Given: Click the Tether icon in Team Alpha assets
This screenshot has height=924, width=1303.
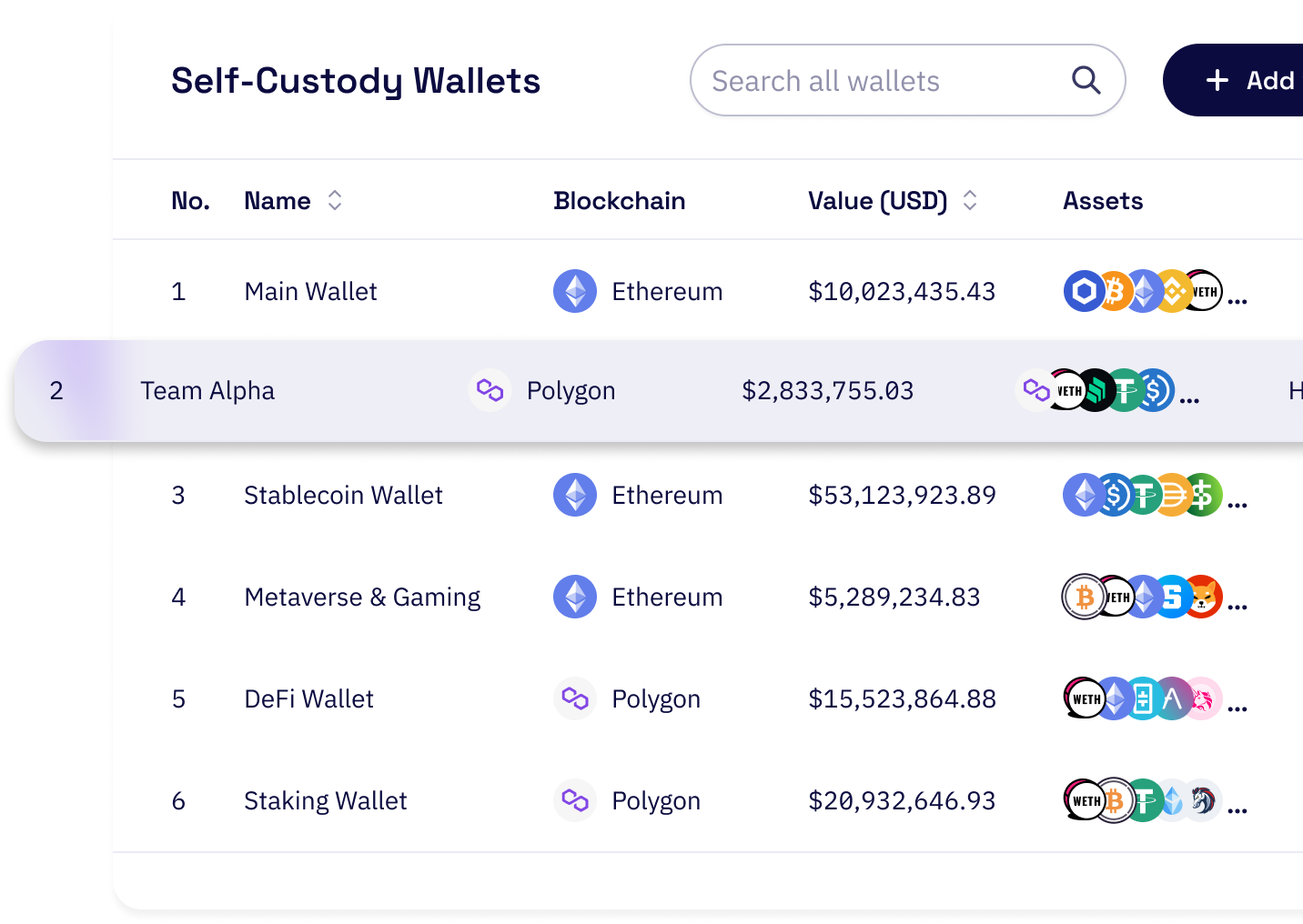Looking at the screenshot, I should [1126, 390].
